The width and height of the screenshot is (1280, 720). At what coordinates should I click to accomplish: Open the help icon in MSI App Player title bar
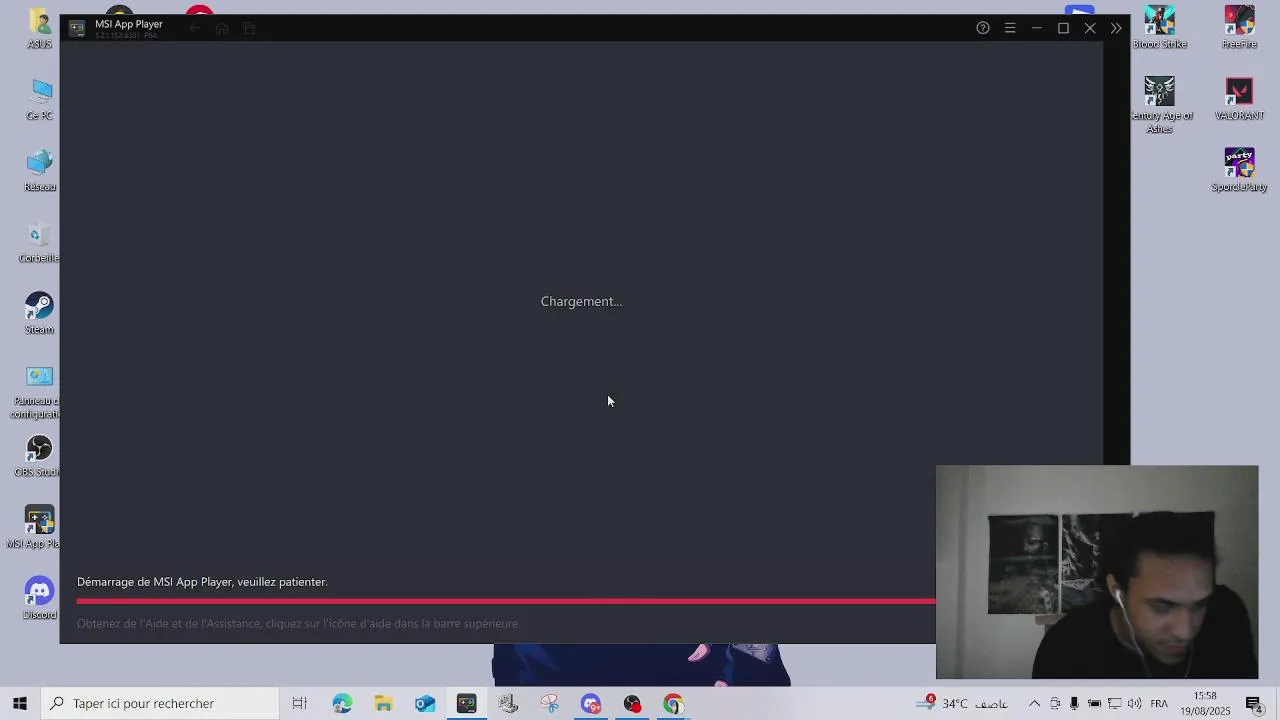coord(983,28)
